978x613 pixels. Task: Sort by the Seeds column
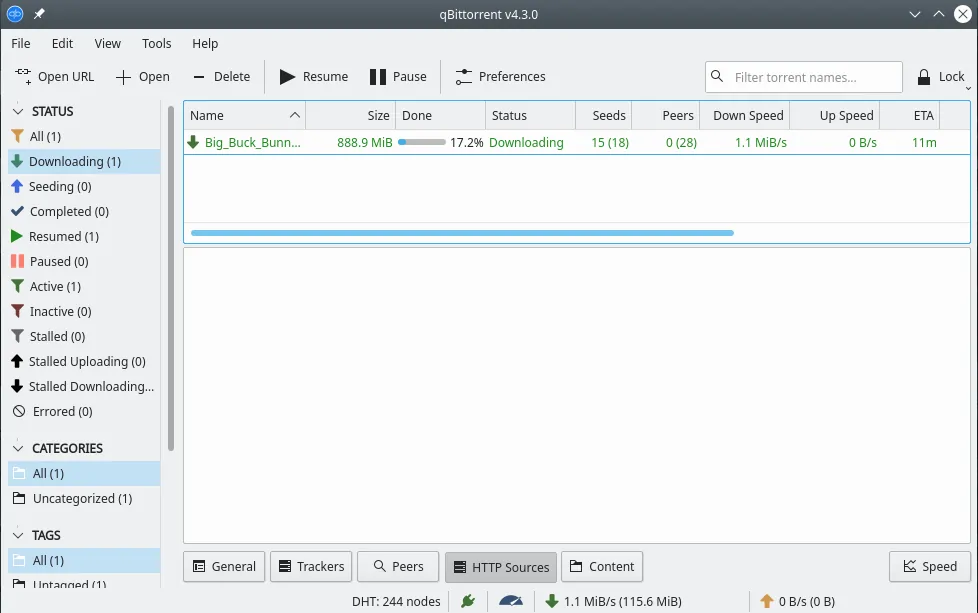point(603,115)
